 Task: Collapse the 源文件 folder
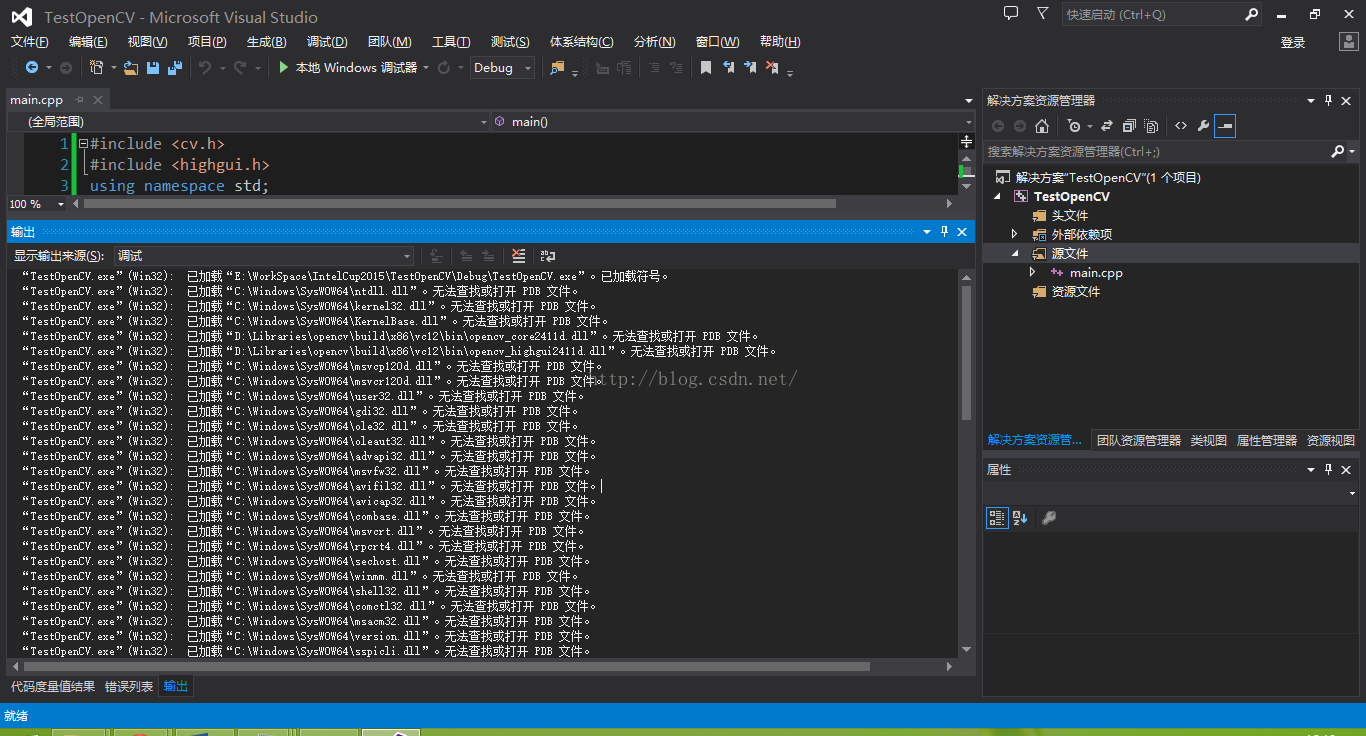1015,254
